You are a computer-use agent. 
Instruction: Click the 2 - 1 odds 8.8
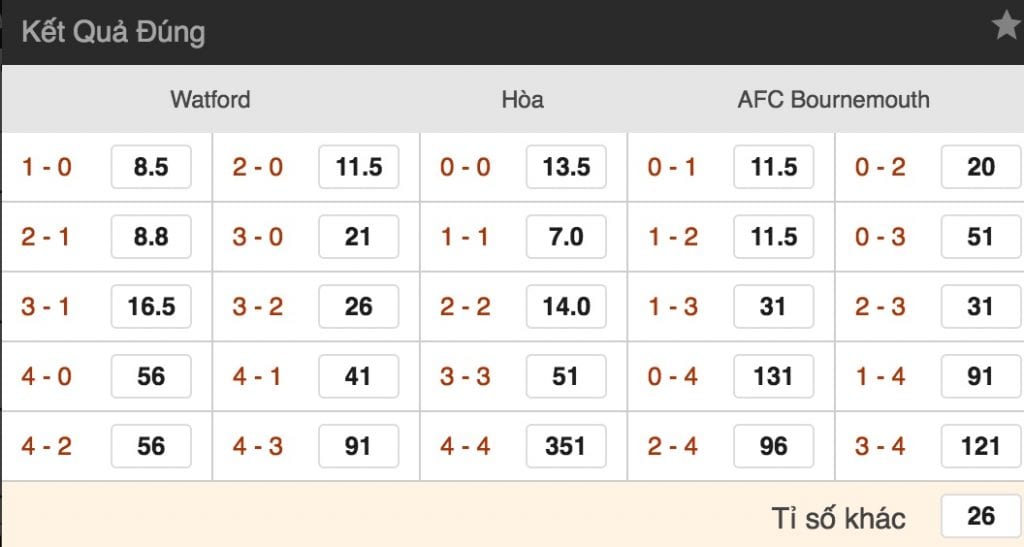pyautogui.click(x=151, y=237)
